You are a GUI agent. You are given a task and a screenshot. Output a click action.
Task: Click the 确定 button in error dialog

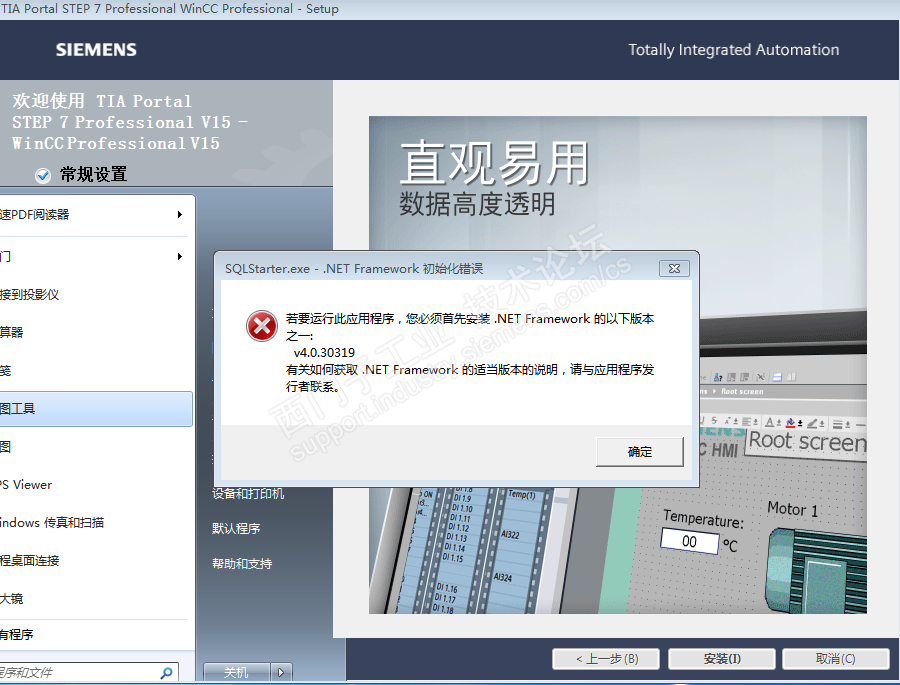coord(639,452)
